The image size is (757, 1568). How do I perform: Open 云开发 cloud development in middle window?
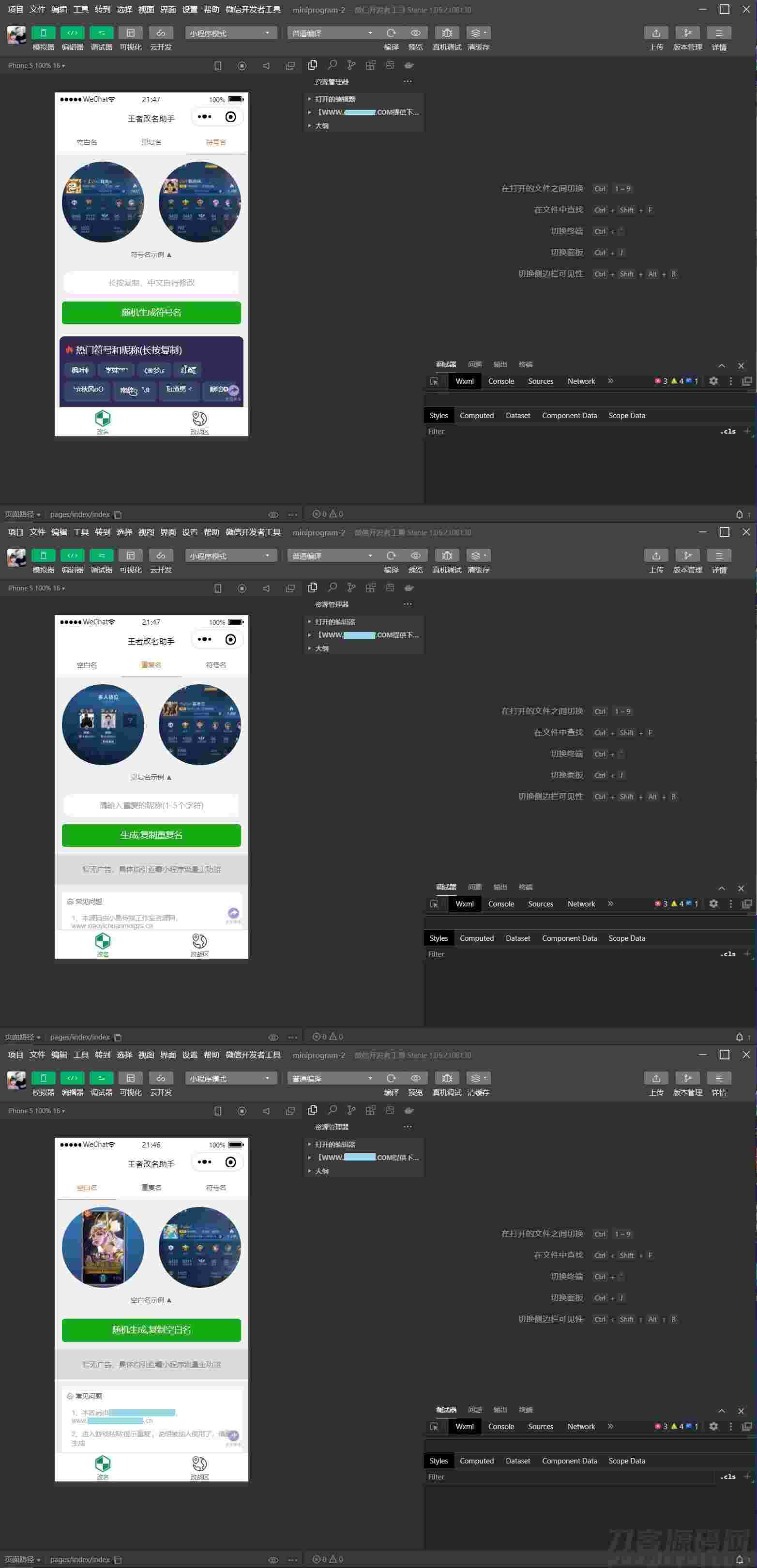pos(161,556)
